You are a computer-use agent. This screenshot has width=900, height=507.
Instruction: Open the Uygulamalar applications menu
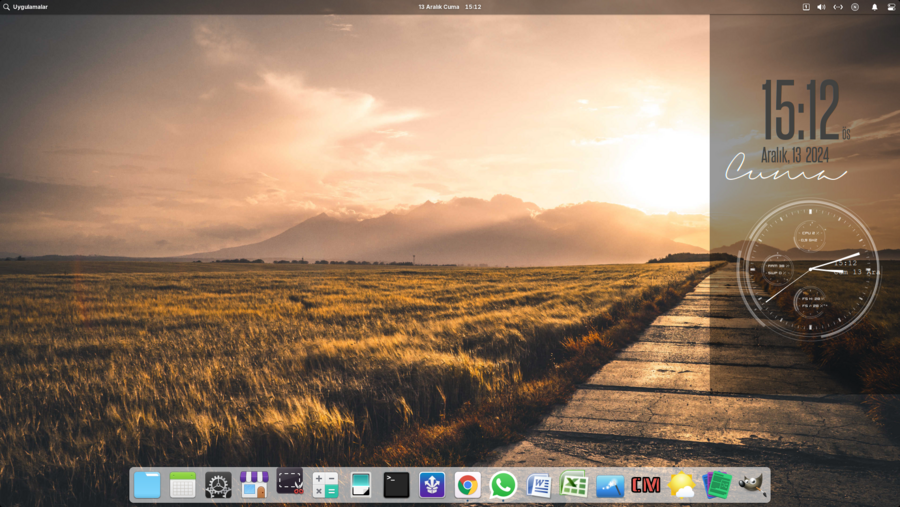(26, 7)
